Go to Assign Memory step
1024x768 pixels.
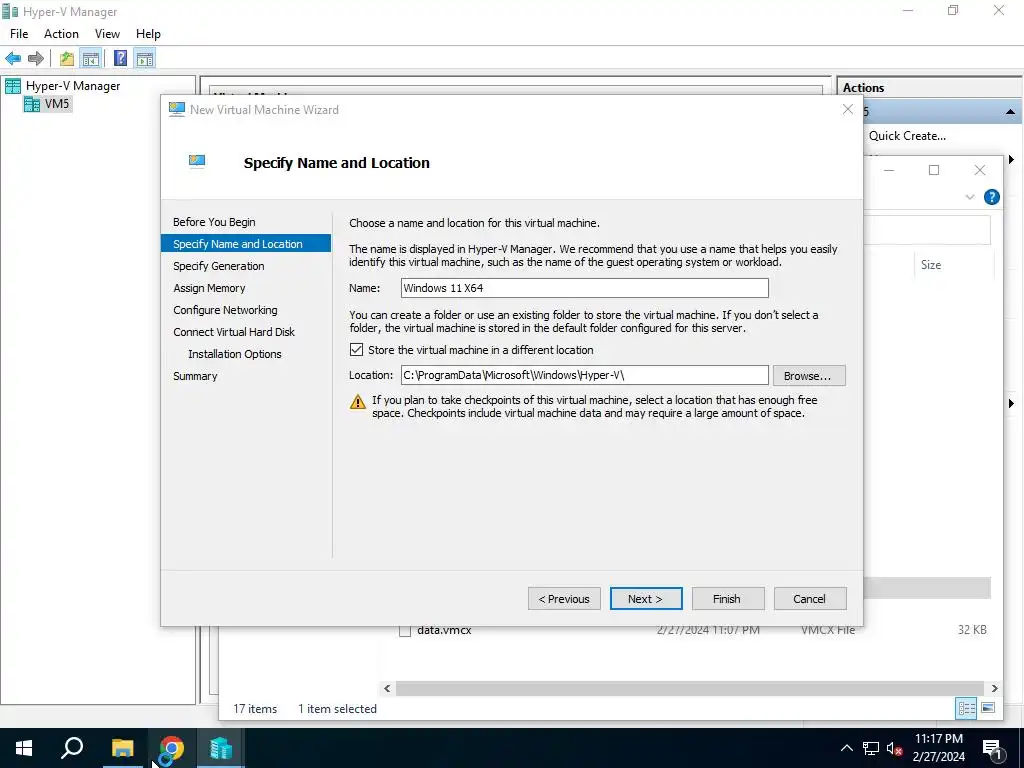(x=209, y=288)
